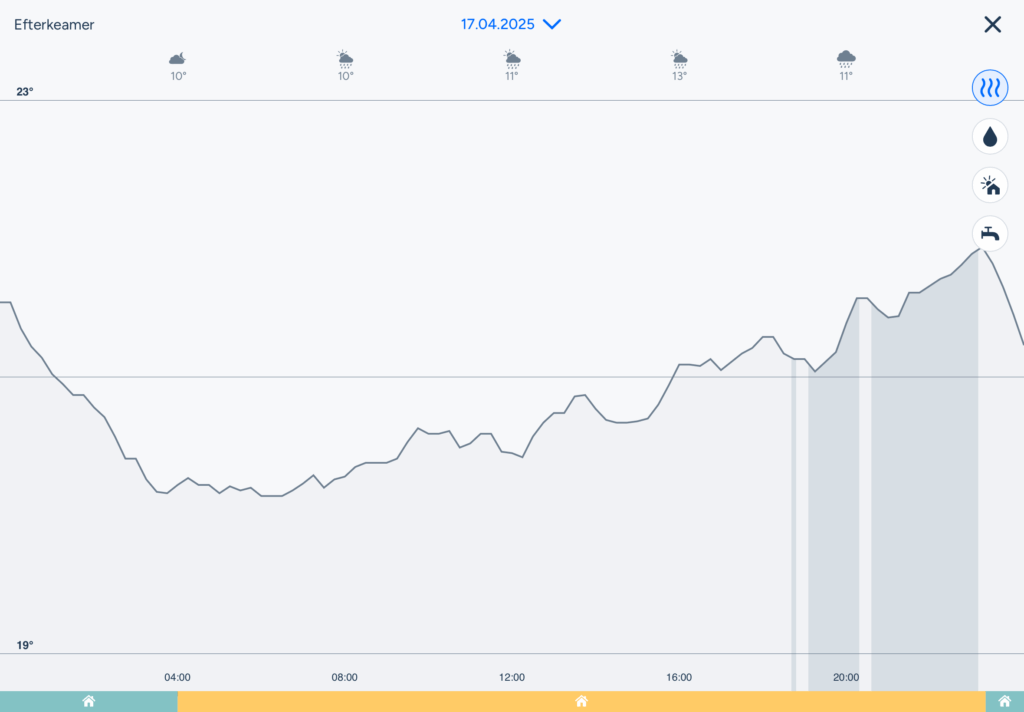Viewport: 1024px width, 712px height.
Task: Click the 23° temperature axis label
Action: click(25, 91)
